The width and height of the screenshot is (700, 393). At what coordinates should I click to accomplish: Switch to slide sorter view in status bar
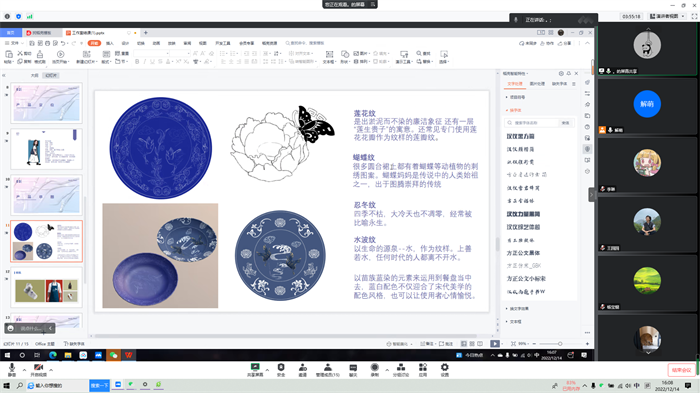(472, 343)
